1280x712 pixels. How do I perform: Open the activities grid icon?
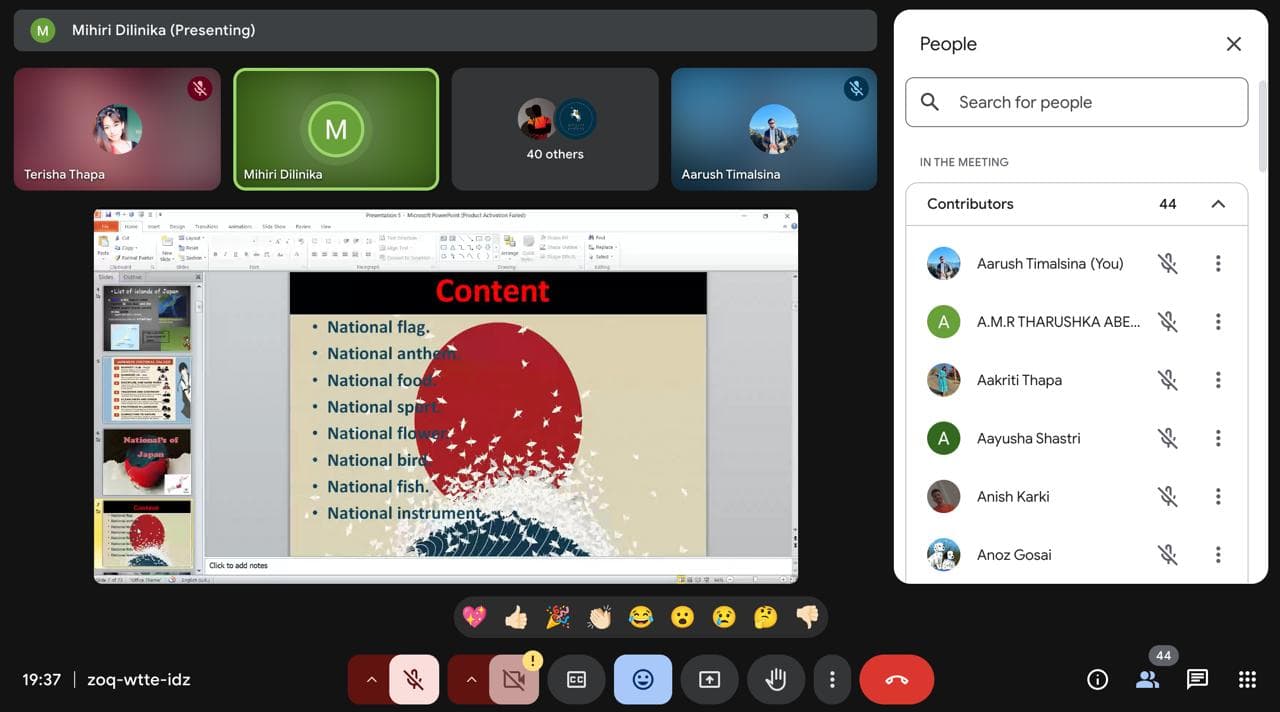[x=1247, y=680]
